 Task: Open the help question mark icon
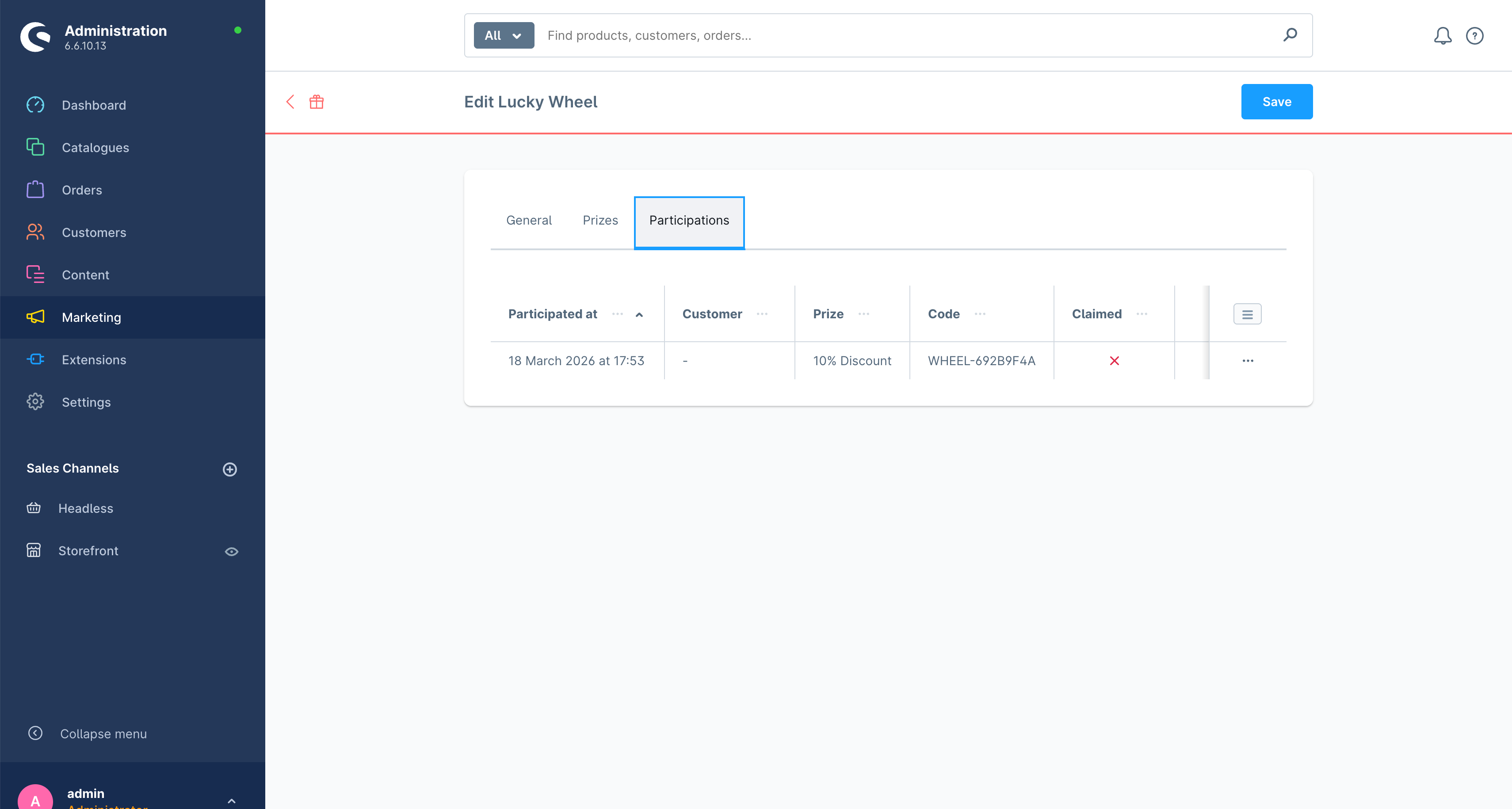[x=1474, y=36]
